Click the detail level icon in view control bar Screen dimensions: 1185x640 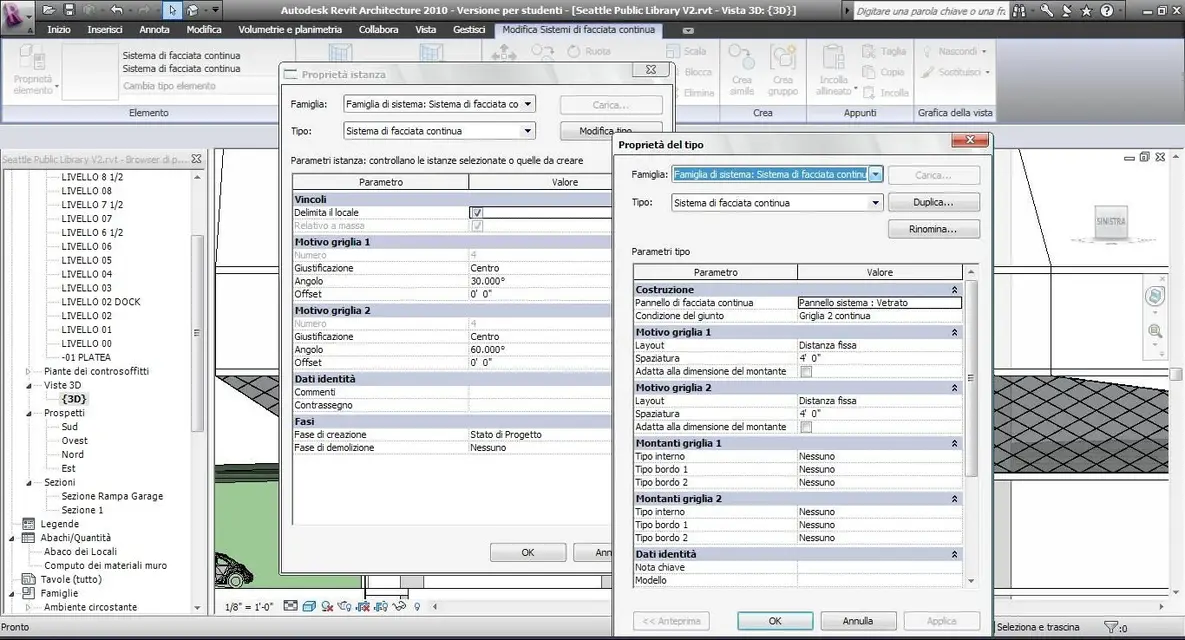[290, 606]
